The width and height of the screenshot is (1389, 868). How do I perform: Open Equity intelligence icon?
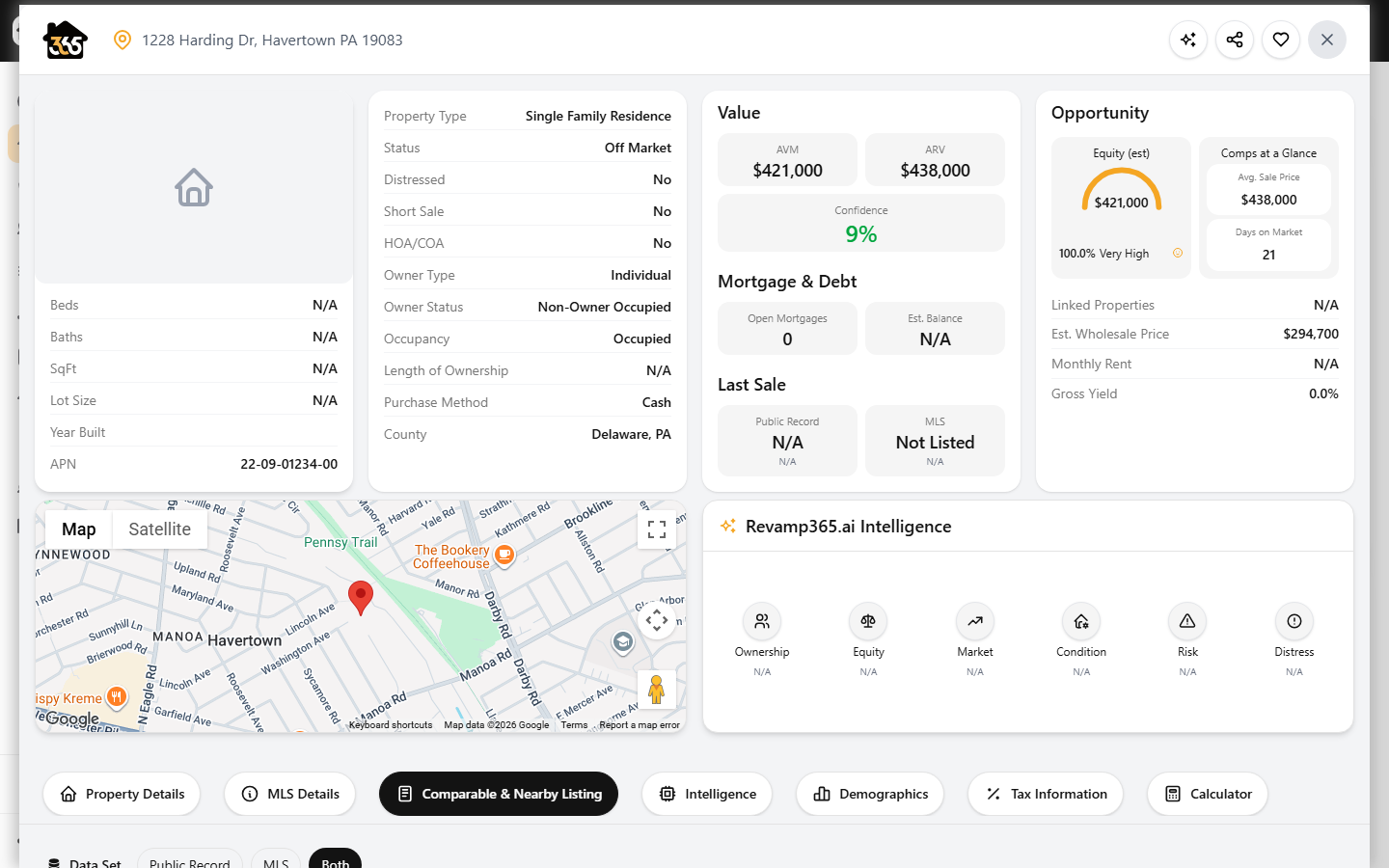868,621
